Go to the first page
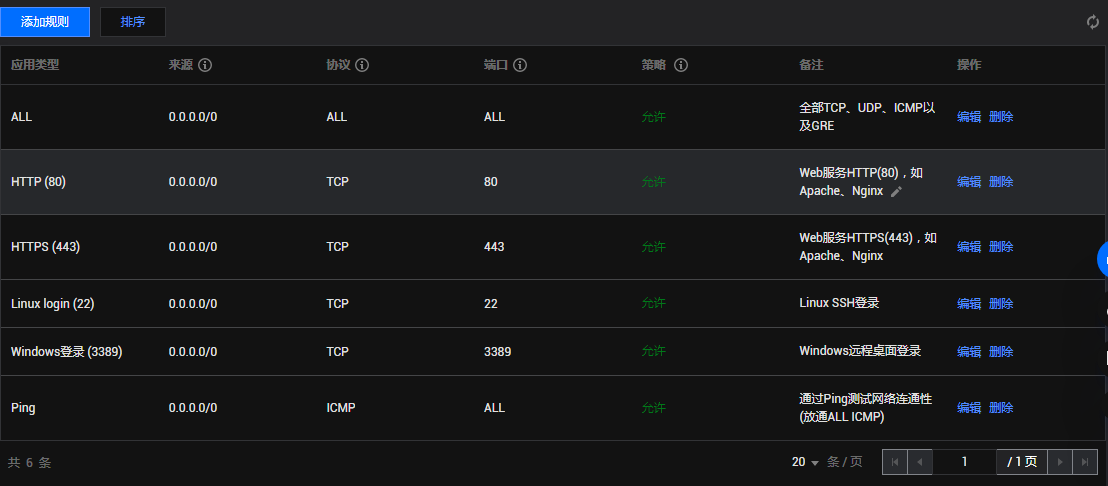This screenshot has width=1108, height=486. [x=895, y=462]
